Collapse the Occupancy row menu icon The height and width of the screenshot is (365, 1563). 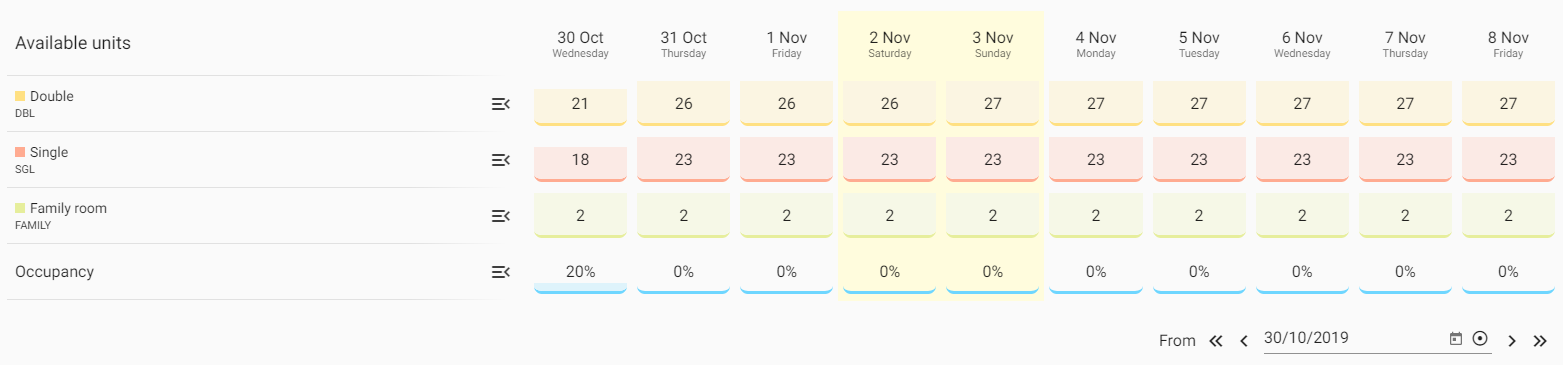pyautogui.click(x=501, y=272)
